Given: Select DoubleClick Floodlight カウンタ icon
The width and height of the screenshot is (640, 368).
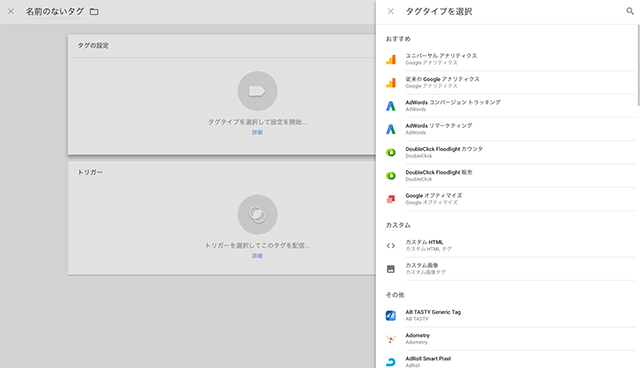Looking at the screenshot, I should tap(391, 153).
